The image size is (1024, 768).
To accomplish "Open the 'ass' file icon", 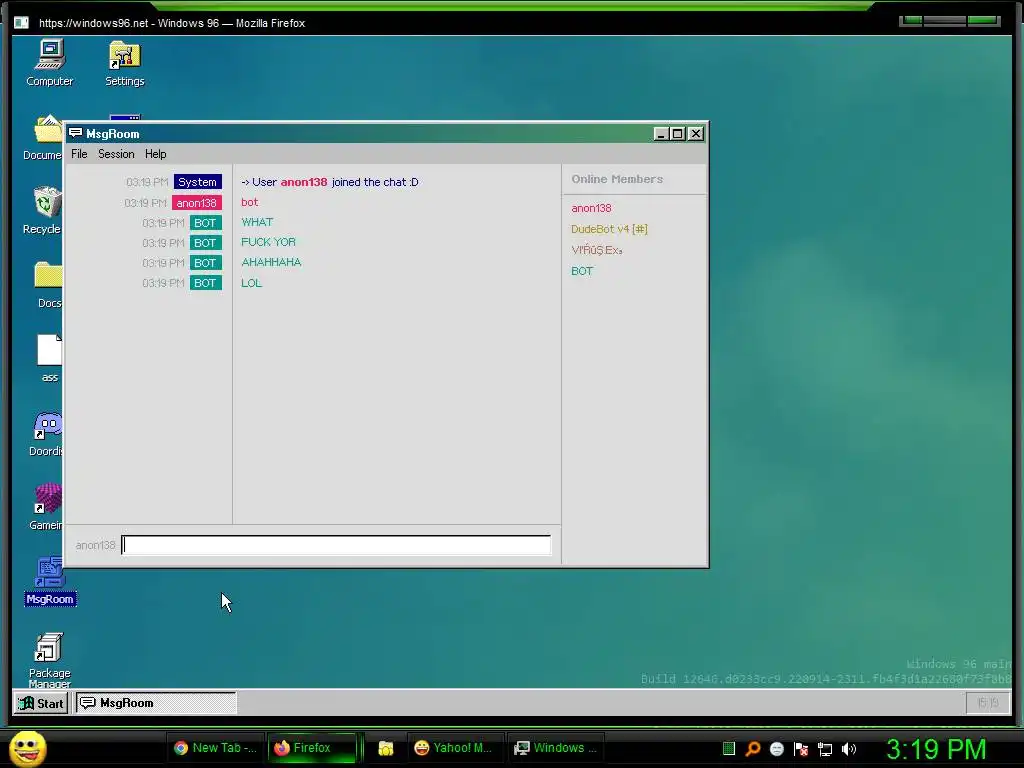I will [x=49, y=358].
